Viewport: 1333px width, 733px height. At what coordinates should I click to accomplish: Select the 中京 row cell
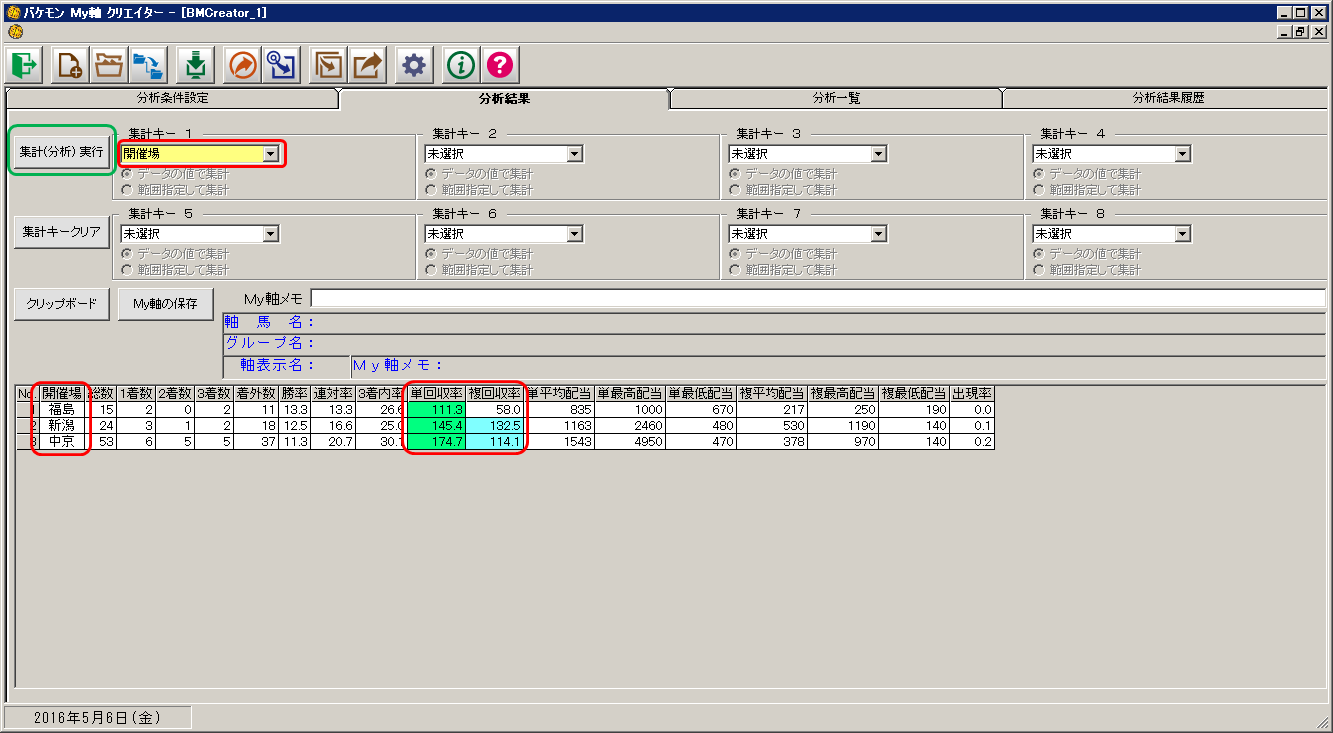(62, 441)
